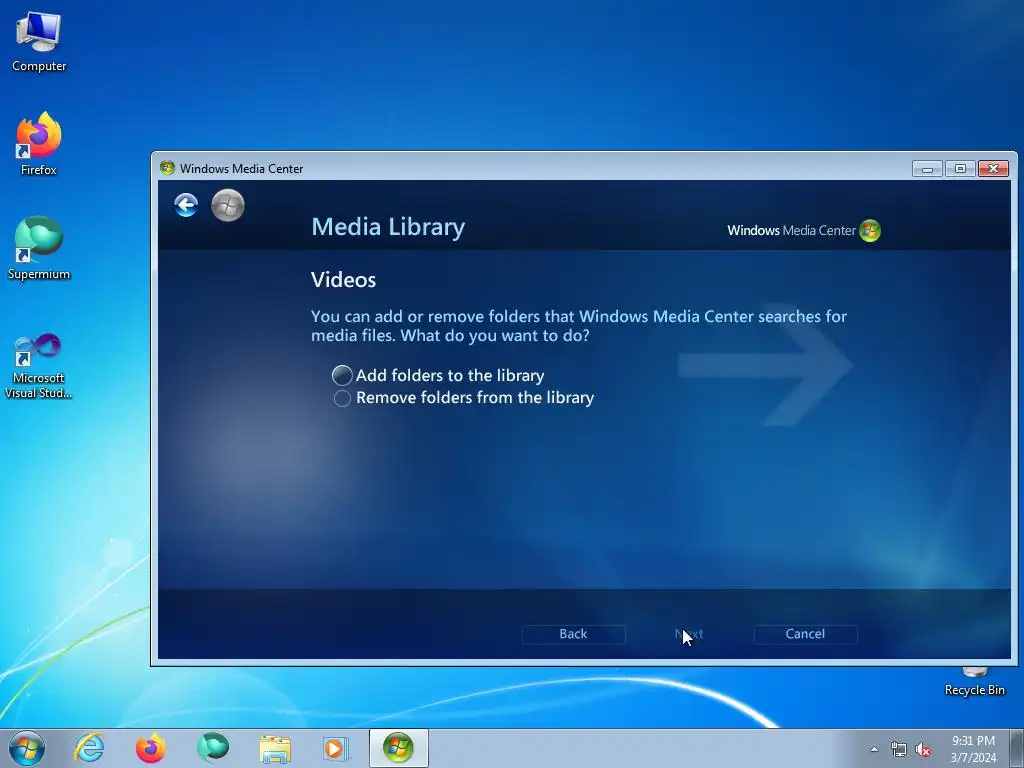The image size is (1024, 768).
Task: Select Remove folders from the library
Action: tap(464, 398)
